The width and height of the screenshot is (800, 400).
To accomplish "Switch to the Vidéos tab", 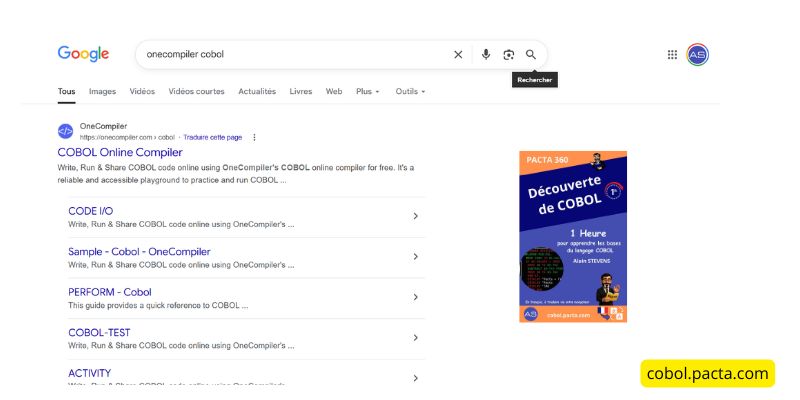I will coord(142,91).
